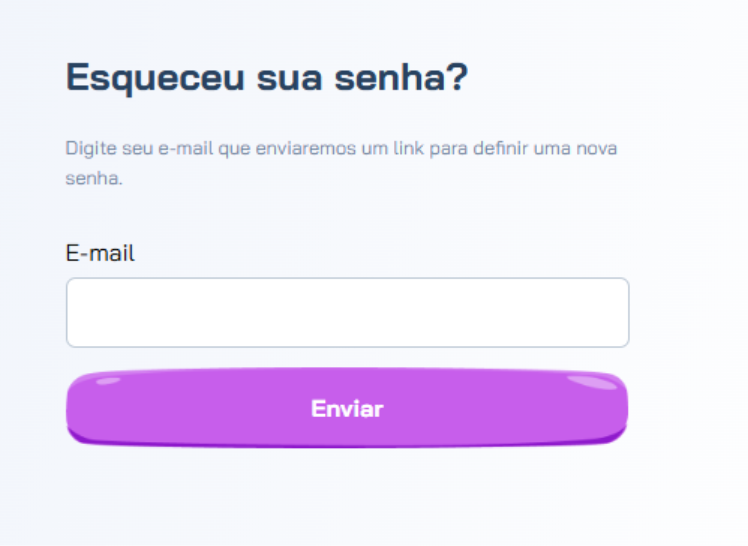Select the white e-mail entry box
Viewport: 748px width, 546px height.
pyautogui.click(x=347, y=312)
